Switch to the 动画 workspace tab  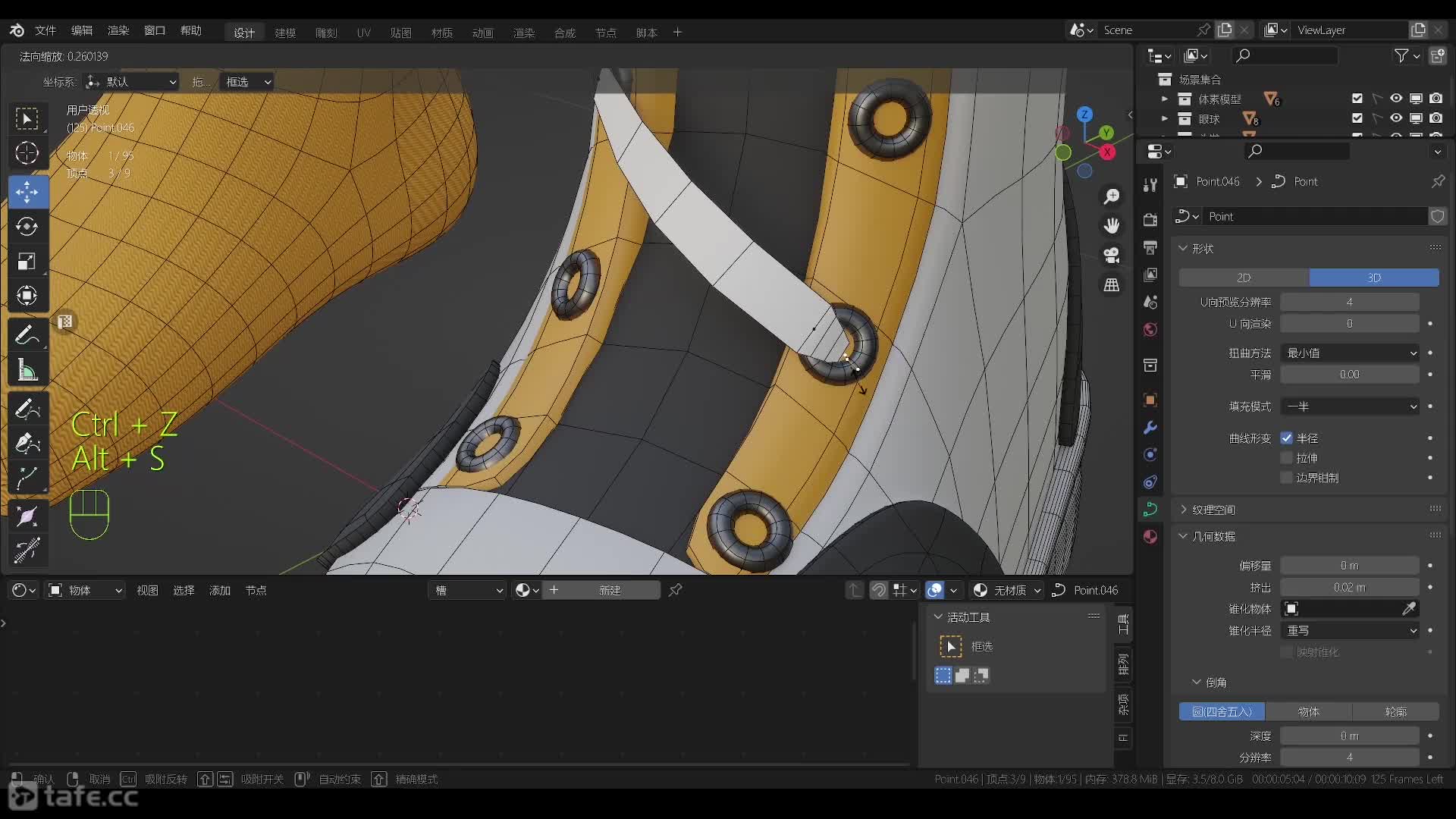(x=483, y=33)
